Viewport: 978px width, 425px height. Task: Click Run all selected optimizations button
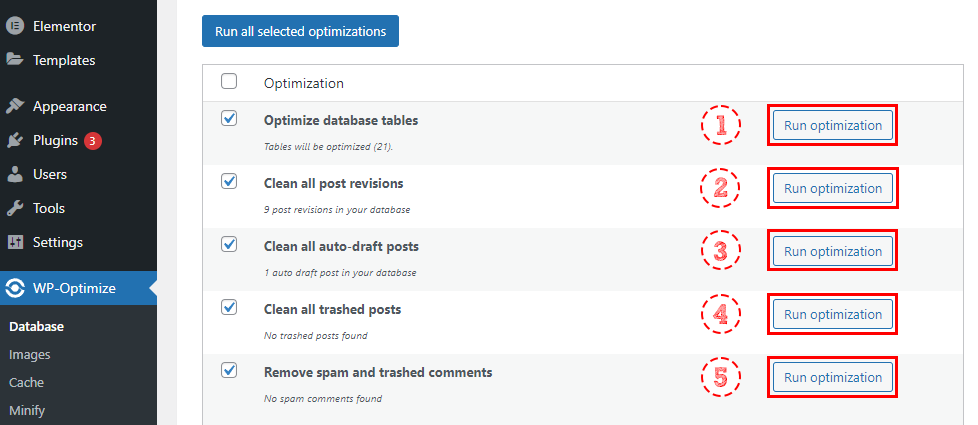pyautogui.click(x=300, y=31)
